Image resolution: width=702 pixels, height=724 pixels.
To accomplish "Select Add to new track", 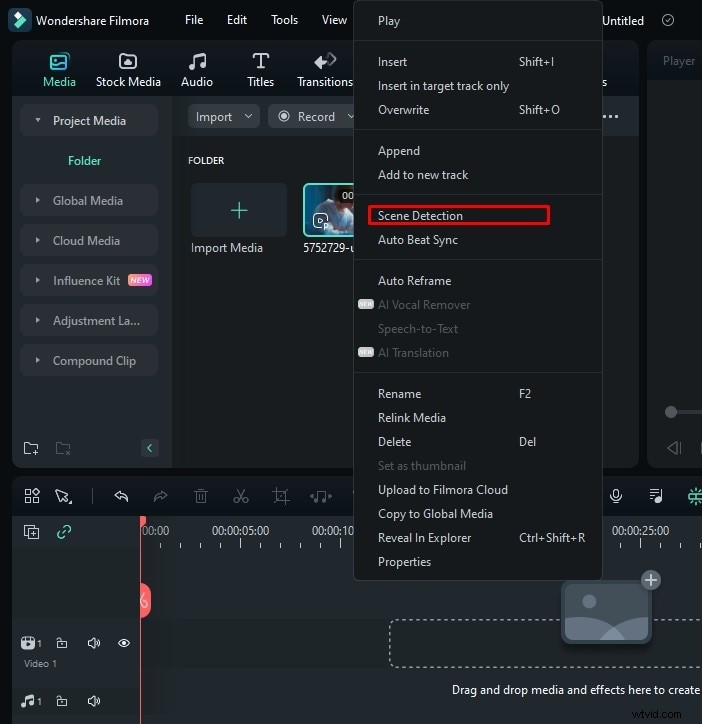I will 478,175.
